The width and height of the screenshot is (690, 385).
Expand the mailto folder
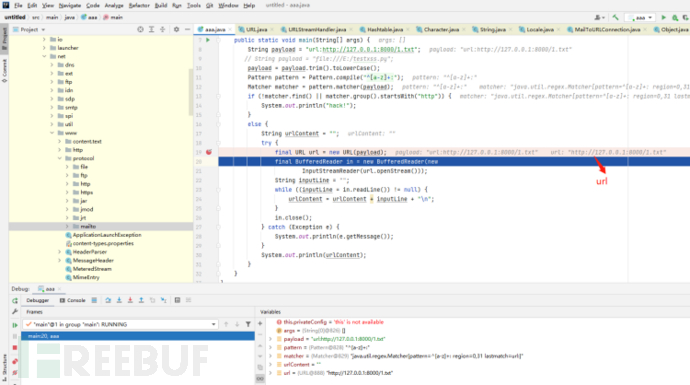point(67,226)
